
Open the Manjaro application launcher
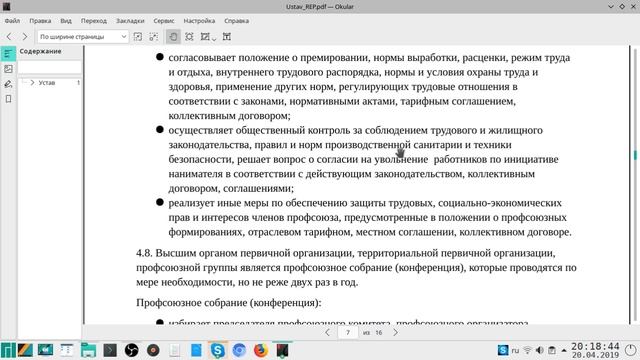(8, 350)
